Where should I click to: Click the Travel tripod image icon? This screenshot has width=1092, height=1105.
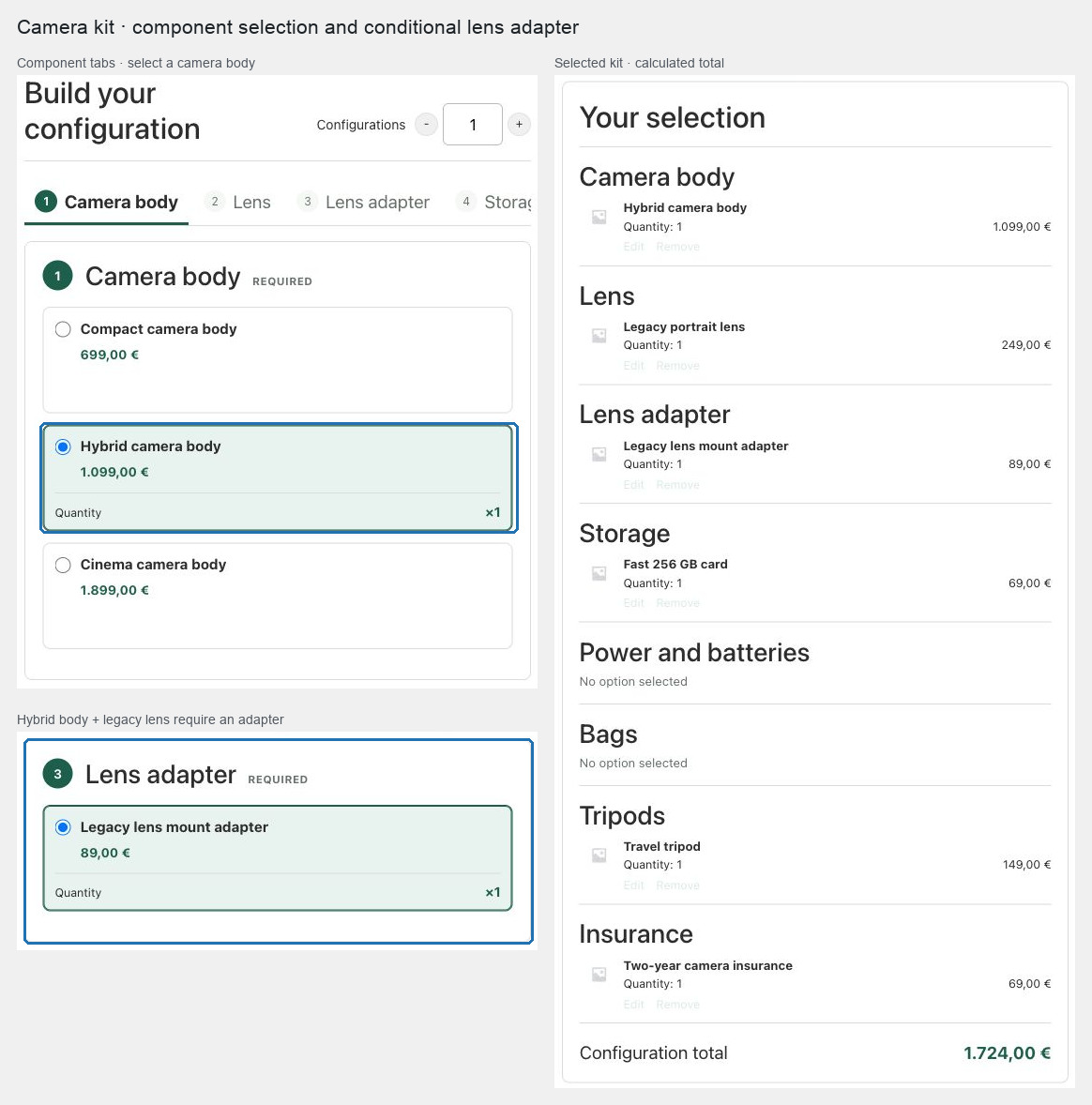coord(599,855)
